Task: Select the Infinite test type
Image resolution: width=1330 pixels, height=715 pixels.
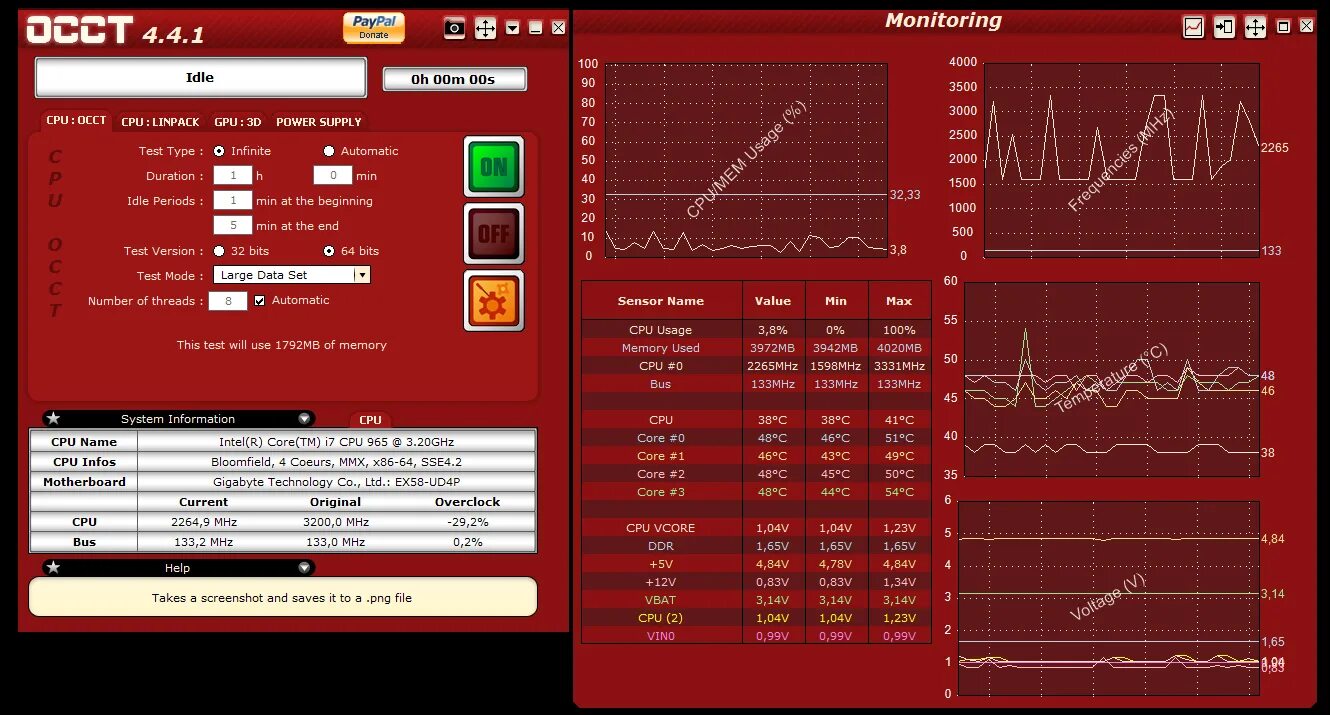Action: (219, 151)
